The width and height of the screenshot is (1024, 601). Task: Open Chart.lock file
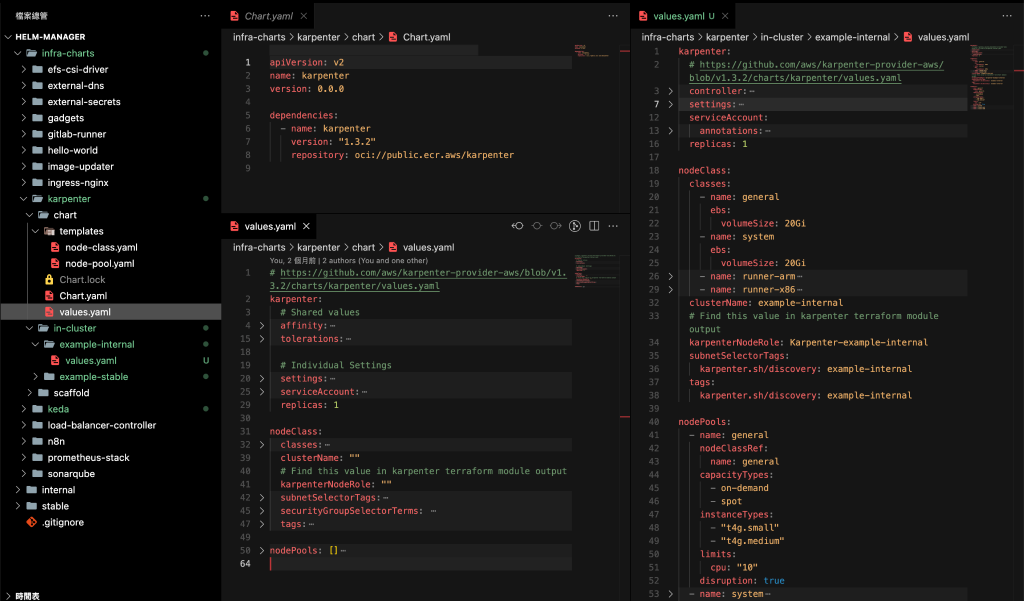[82, 280]
